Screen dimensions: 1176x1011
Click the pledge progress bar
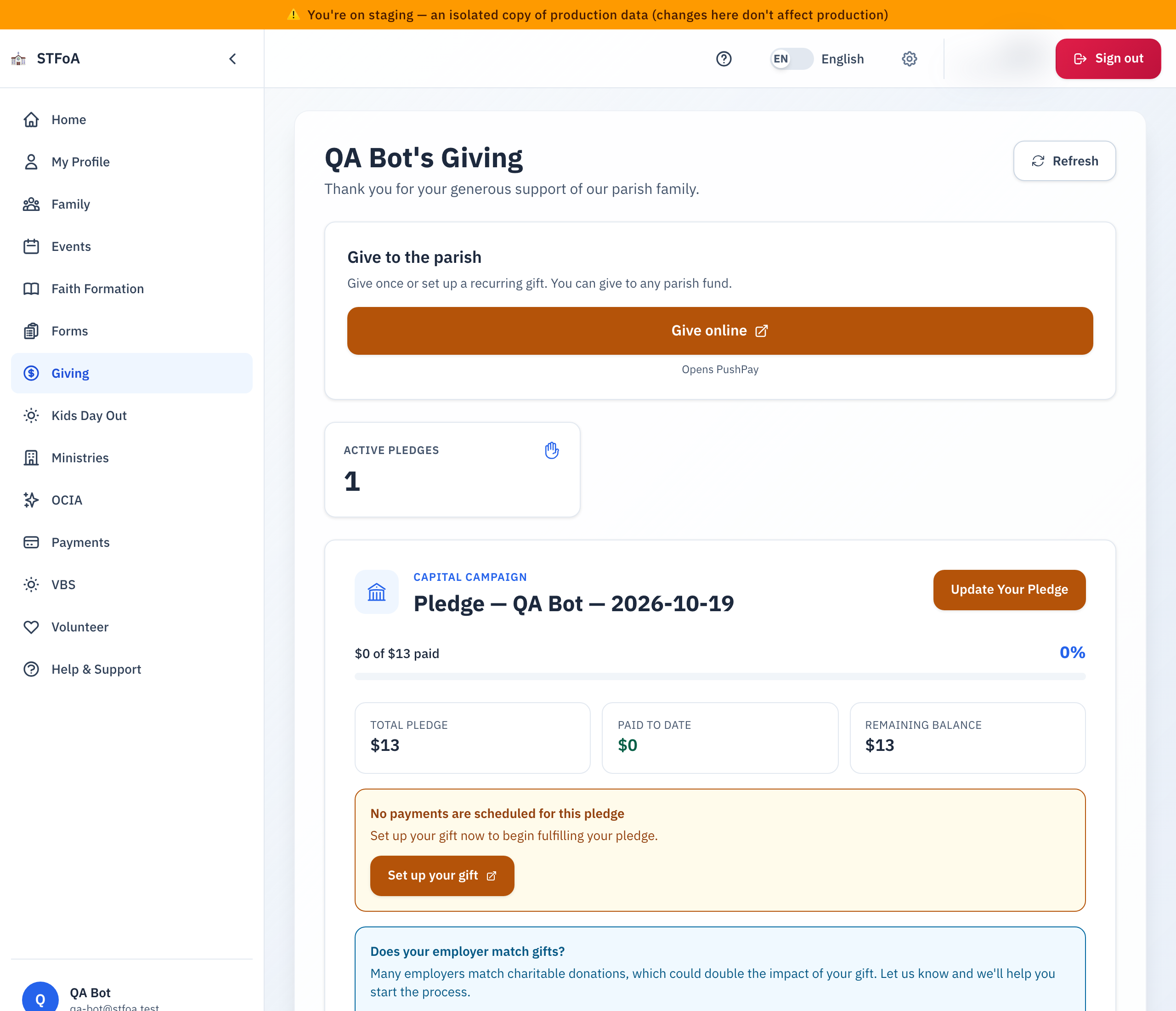pos(720,676)
